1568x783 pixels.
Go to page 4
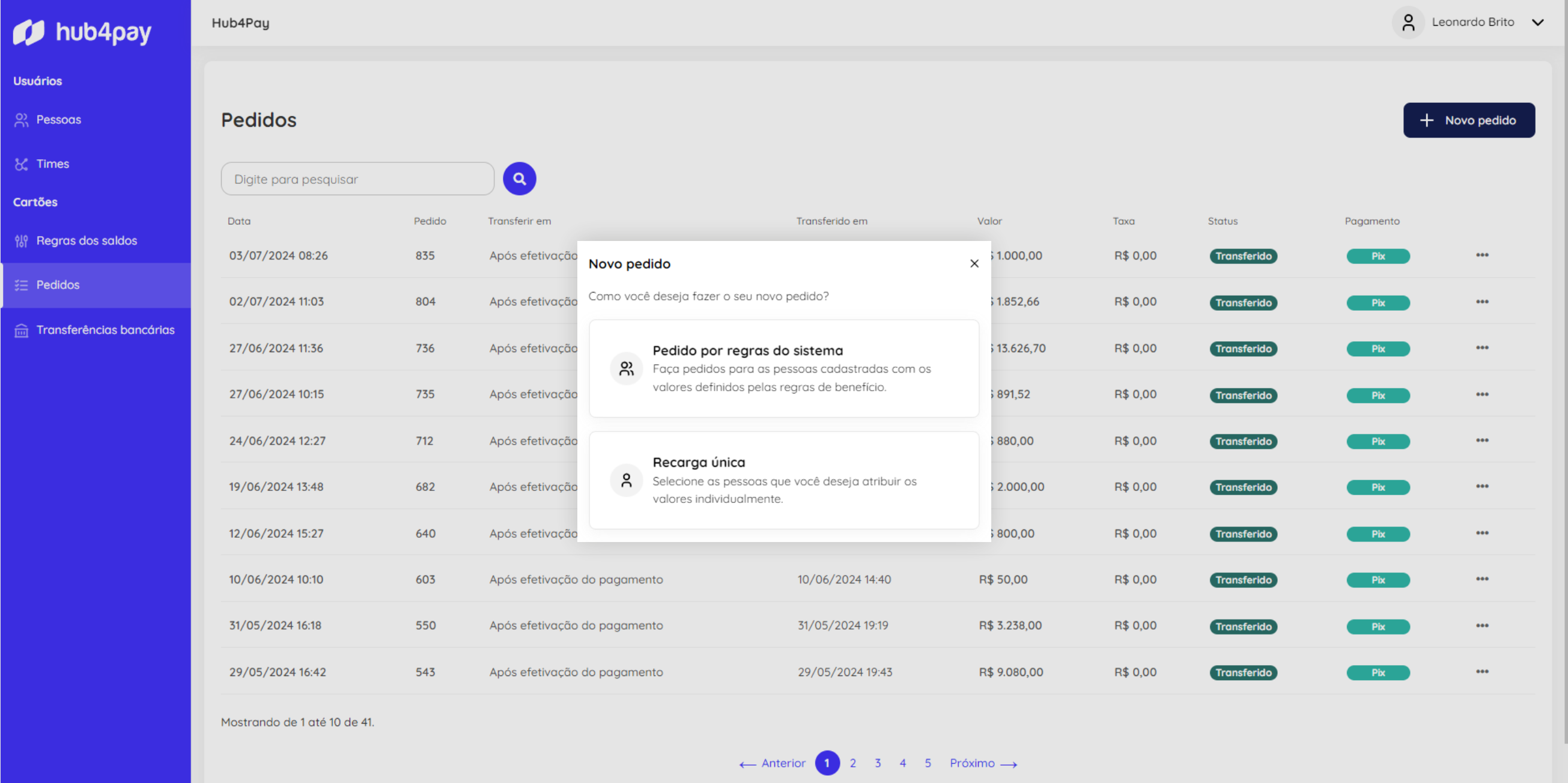coord(903,763)
